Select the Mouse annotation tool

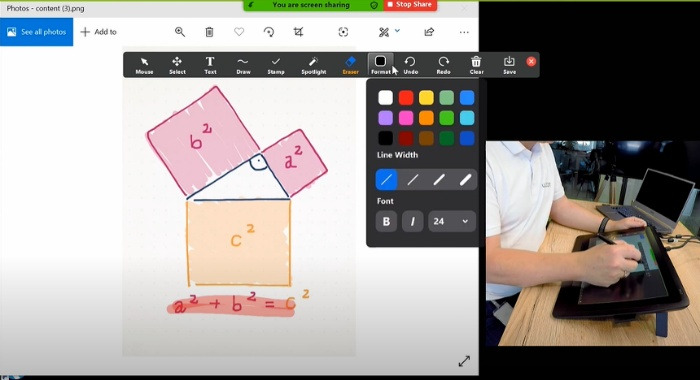144,65
